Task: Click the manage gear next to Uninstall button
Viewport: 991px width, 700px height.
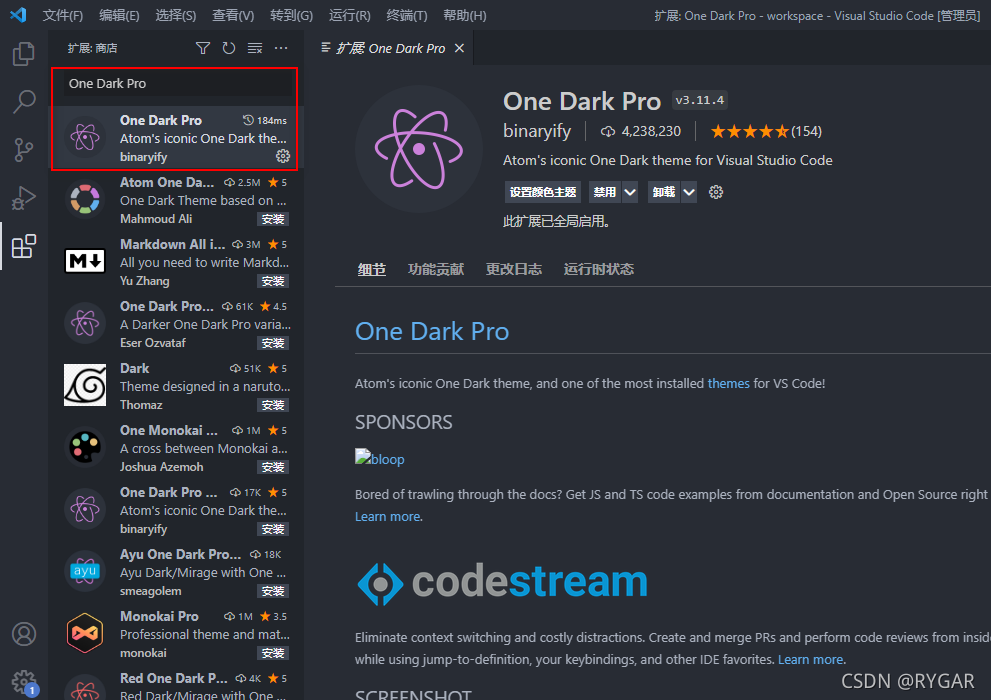Action: coord(715,192)
